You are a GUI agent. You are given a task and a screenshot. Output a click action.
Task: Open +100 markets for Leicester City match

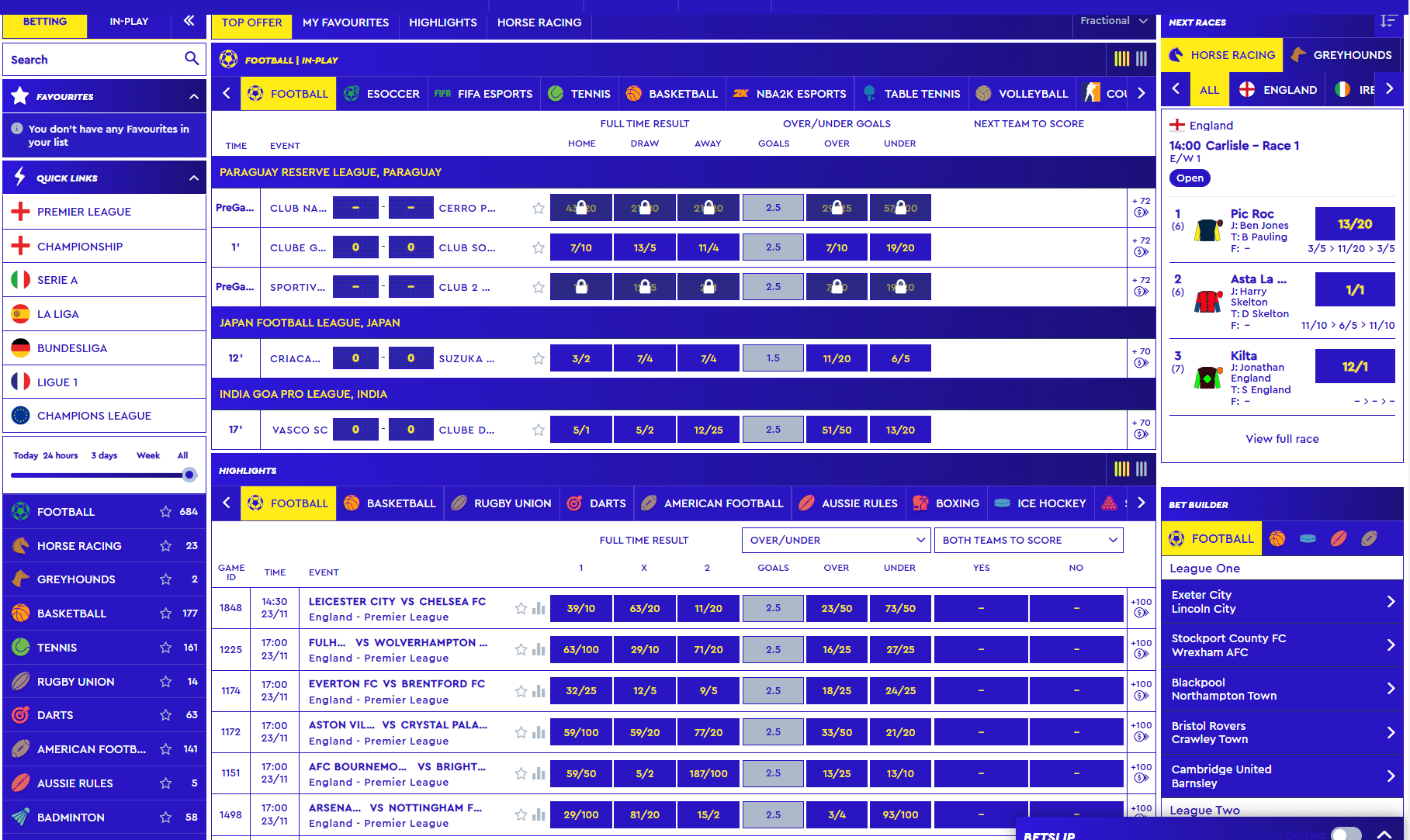(1141, 607)
